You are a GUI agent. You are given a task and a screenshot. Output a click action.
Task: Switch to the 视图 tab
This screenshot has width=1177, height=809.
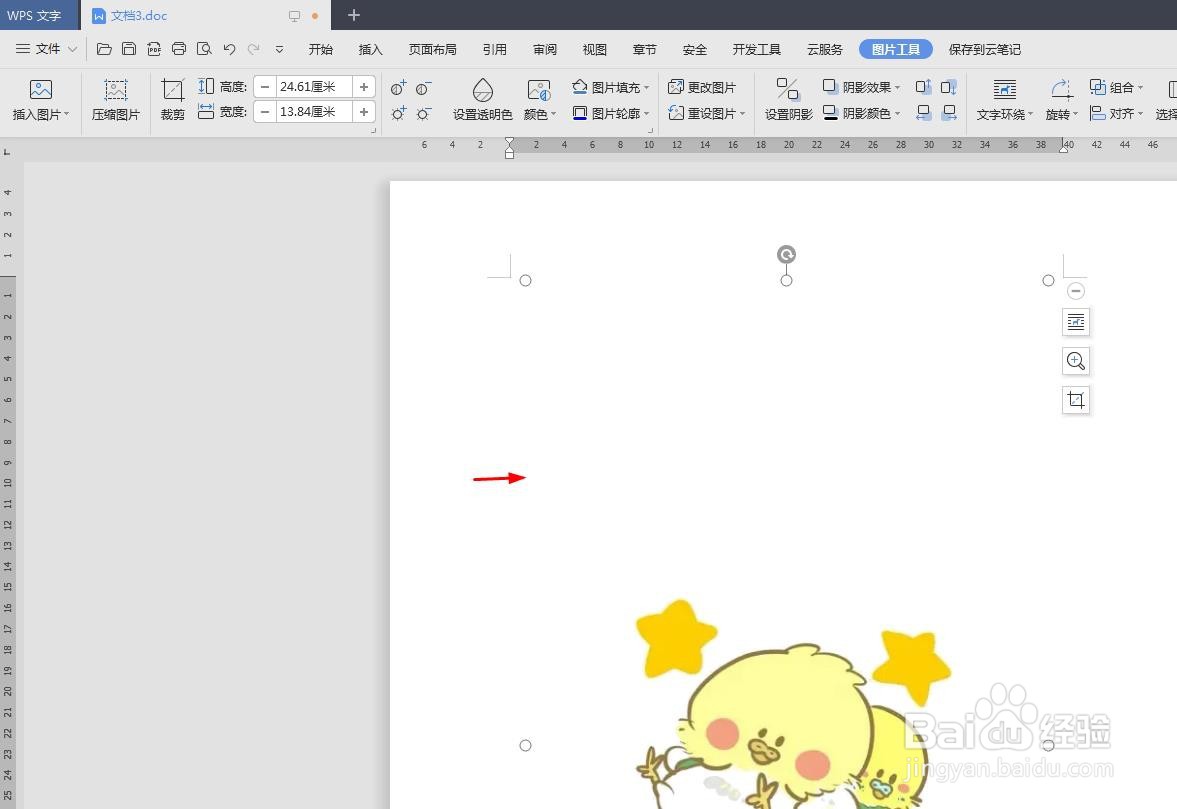(x=595, y=50)
